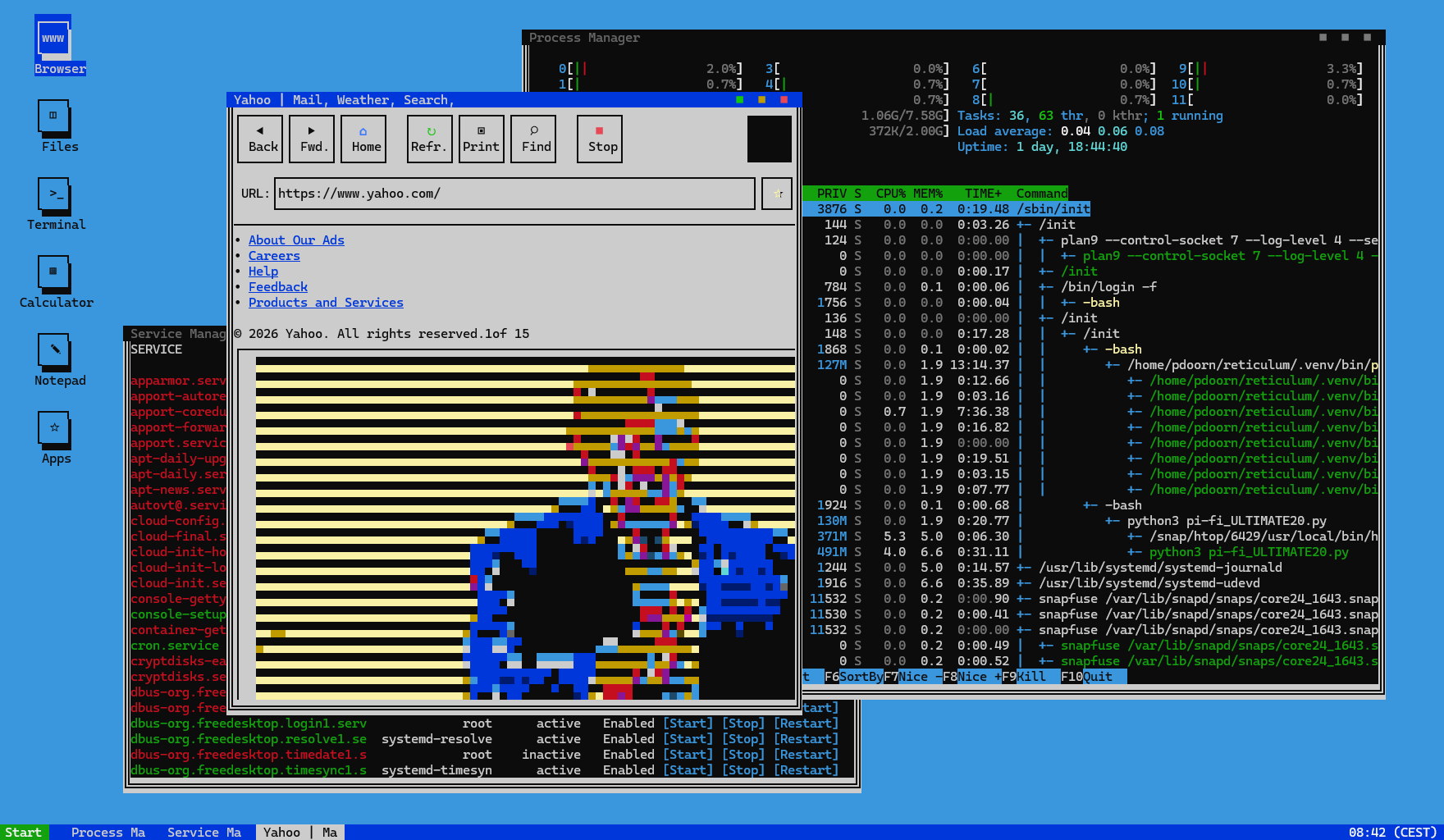Screen dimensions: 1444x840
Task: Click the browser URL address field
Action: coord(514,194)
